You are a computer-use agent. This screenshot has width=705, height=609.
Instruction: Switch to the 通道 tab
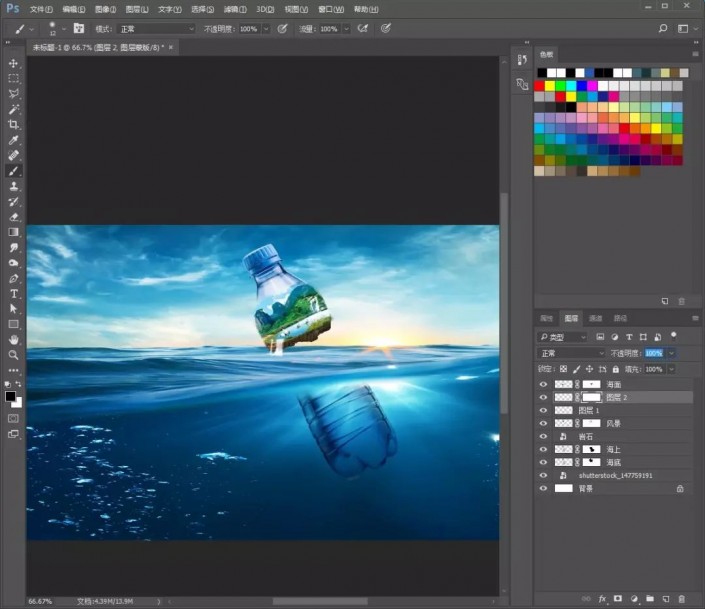click(x=595, y=318)
